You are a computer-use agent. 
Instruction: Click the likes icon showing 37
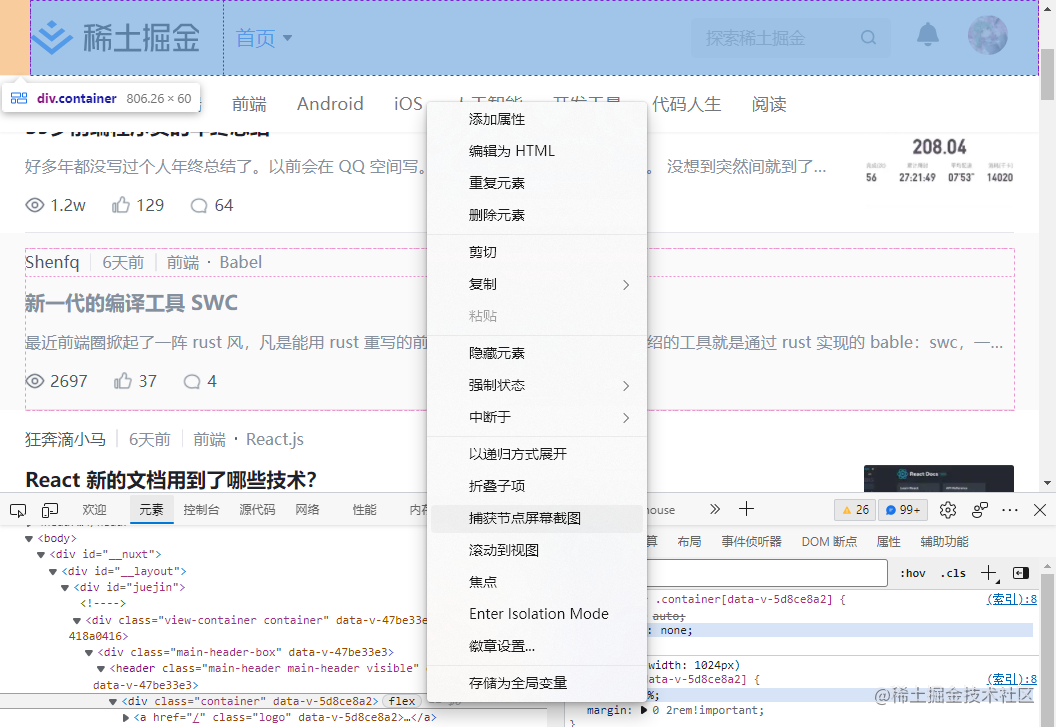(x=123, y=381)
